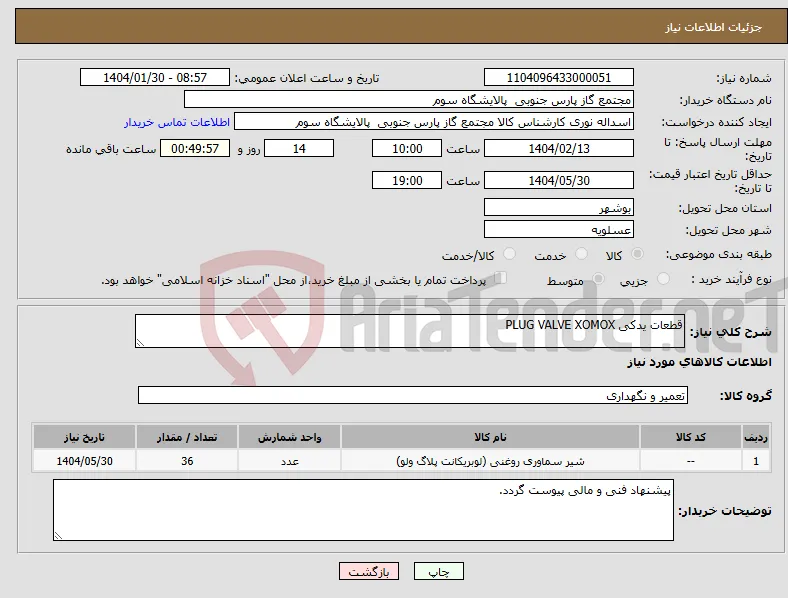
Task: Click the جزئیات اطلاعات نیاز header title
Action: pos(714,27)
